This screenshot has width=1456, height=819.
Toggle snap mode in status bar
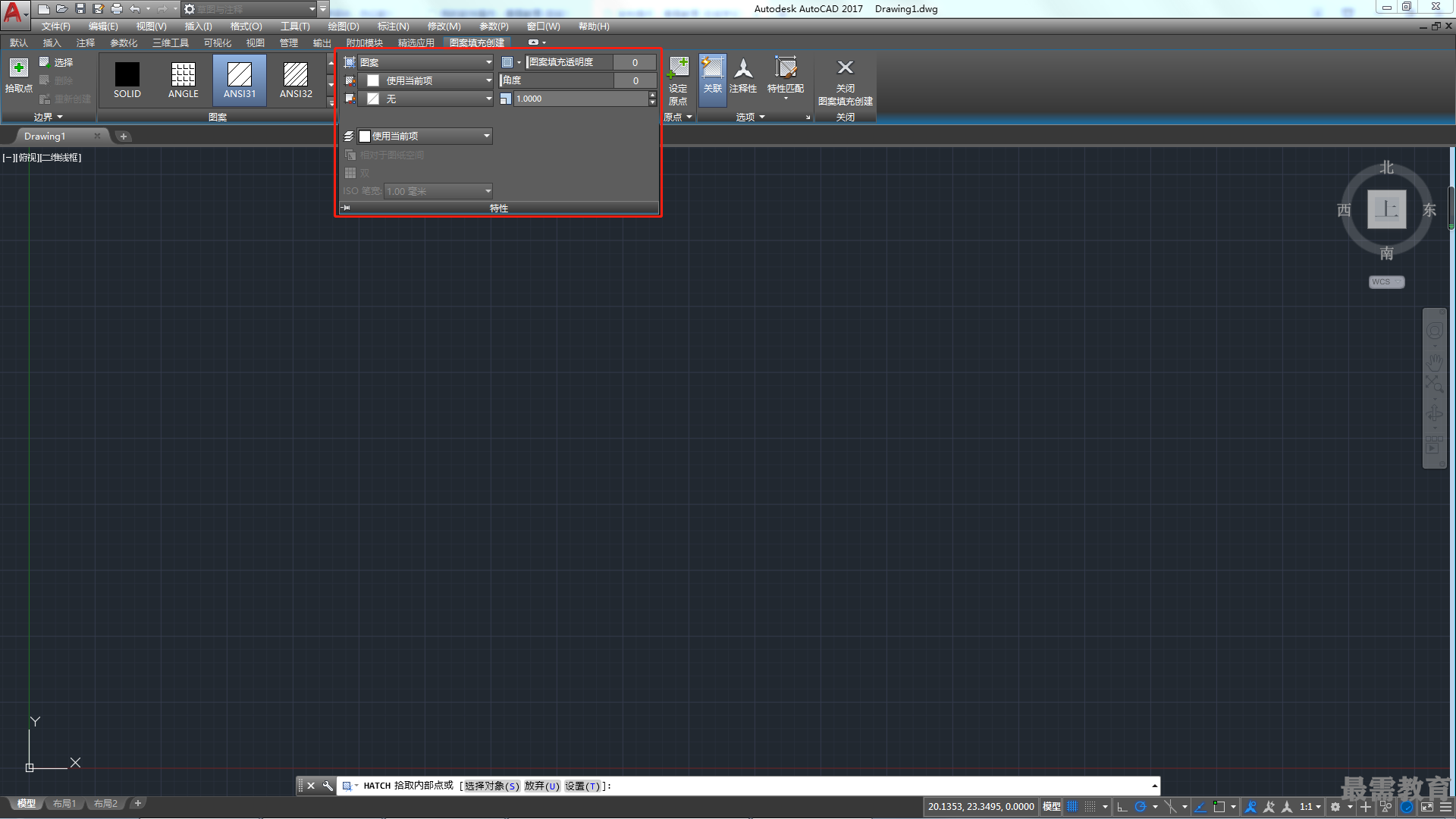pyautogui.click(x=1090, y=807)
